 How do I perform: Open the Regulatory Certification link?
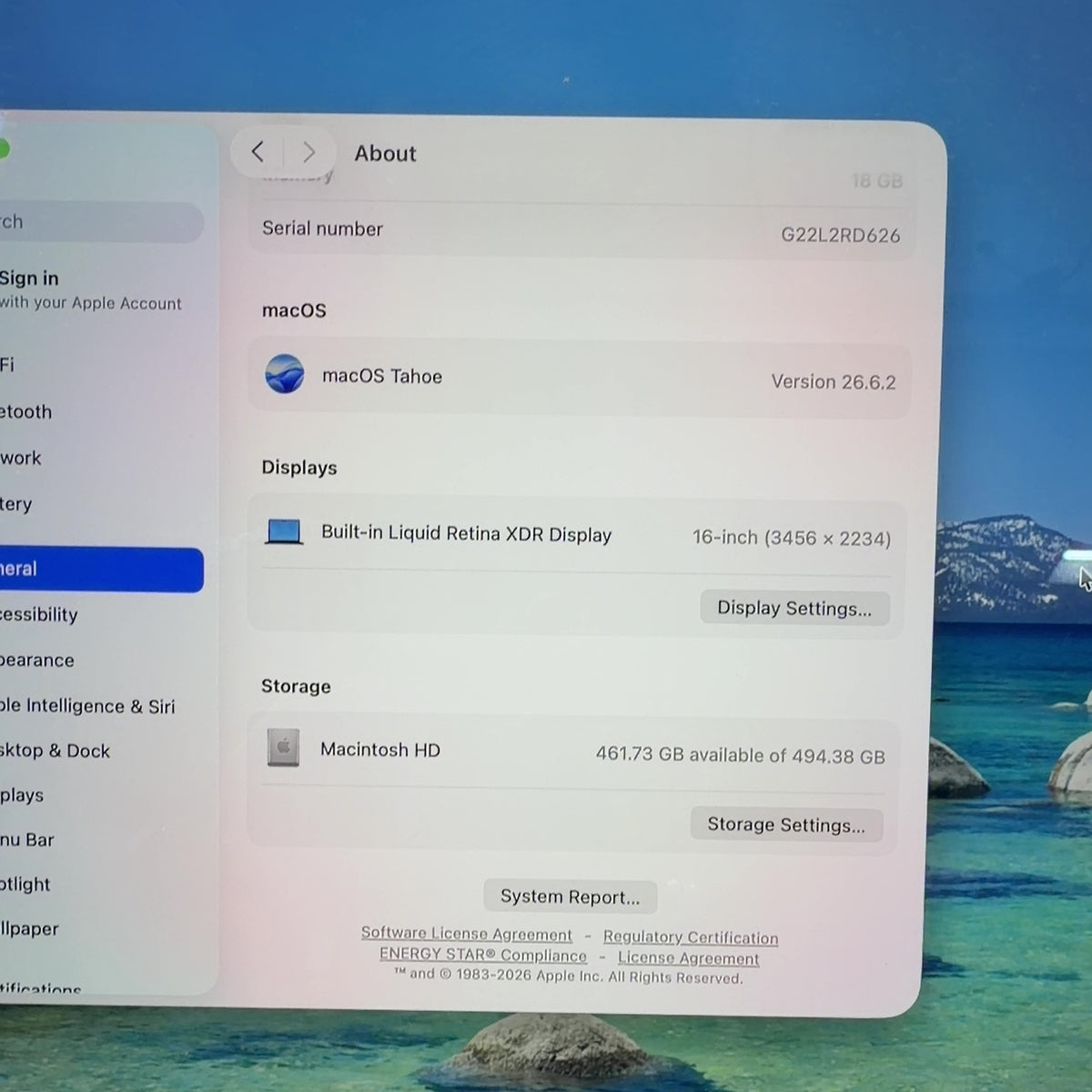pos(691,936)
